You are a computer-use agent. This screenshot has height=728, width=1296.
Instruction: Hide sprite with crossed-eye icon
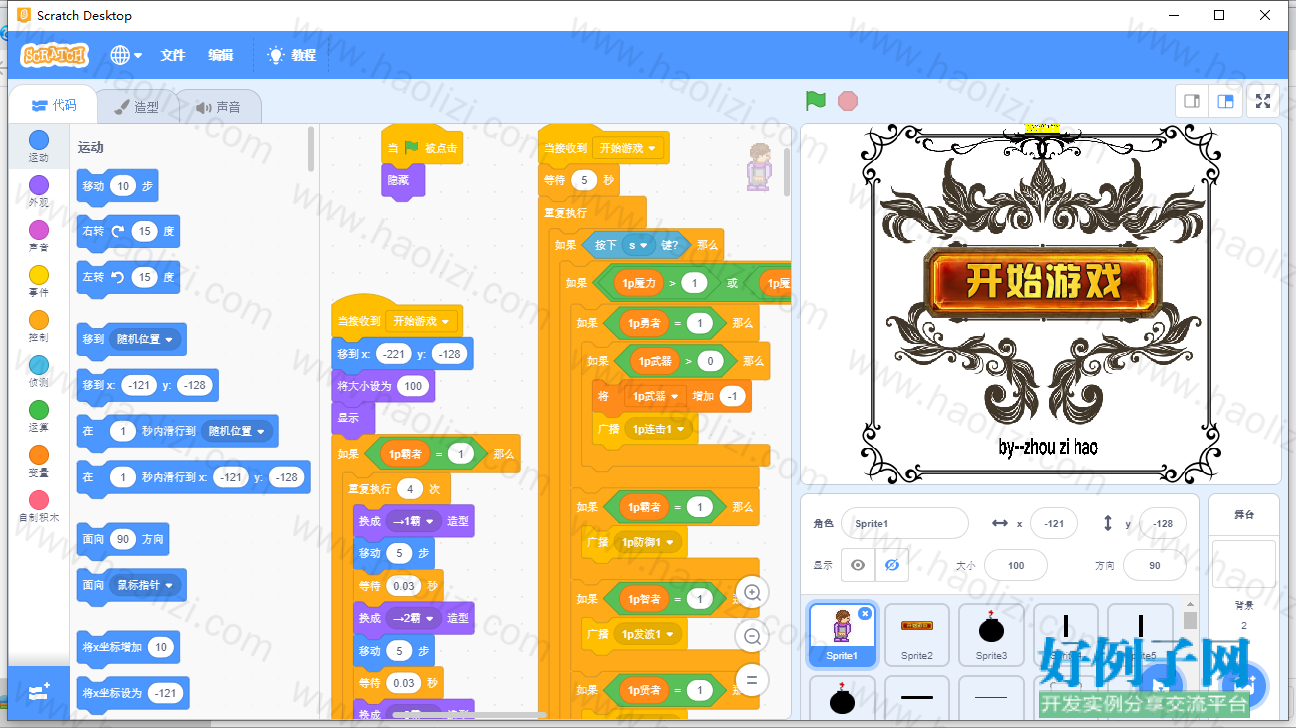[892, 565]
